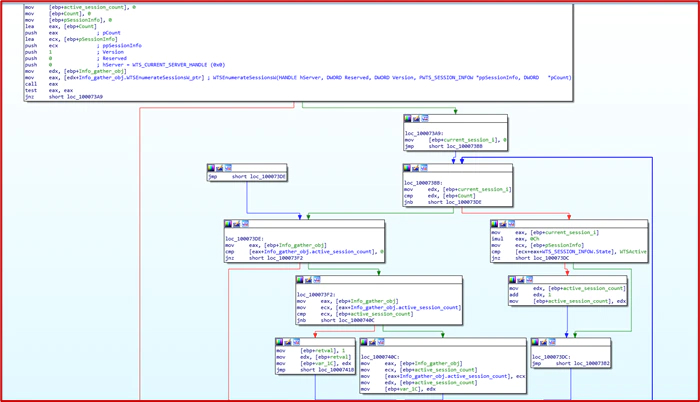Open color palette on retval node
The width and height of the screenshot is (700, 402).
coord(279,342)
